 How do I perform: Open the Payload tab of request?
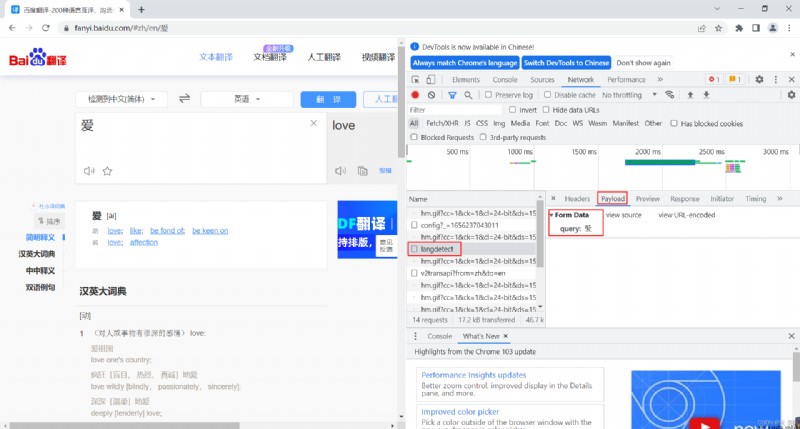613,198
